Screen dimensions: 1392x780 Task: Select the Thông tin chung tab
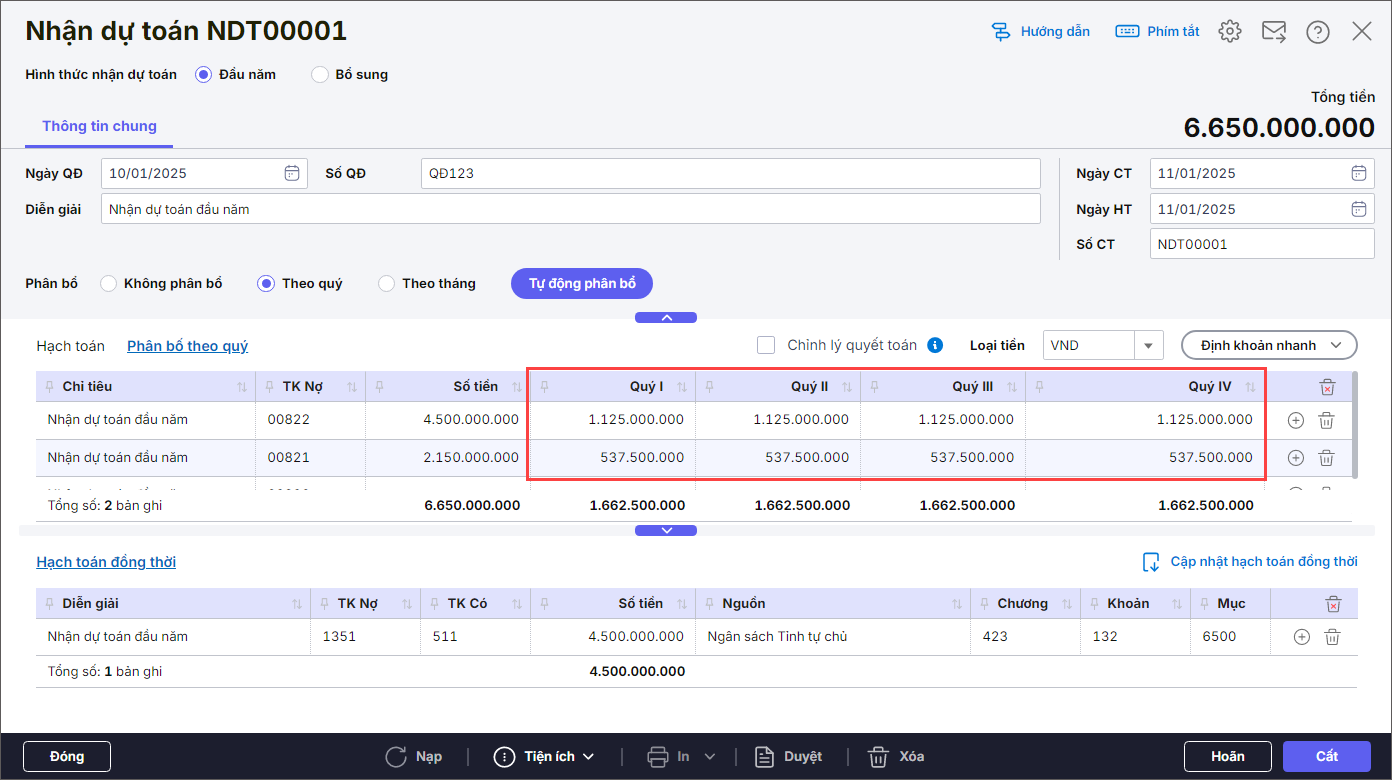(99, 126)
